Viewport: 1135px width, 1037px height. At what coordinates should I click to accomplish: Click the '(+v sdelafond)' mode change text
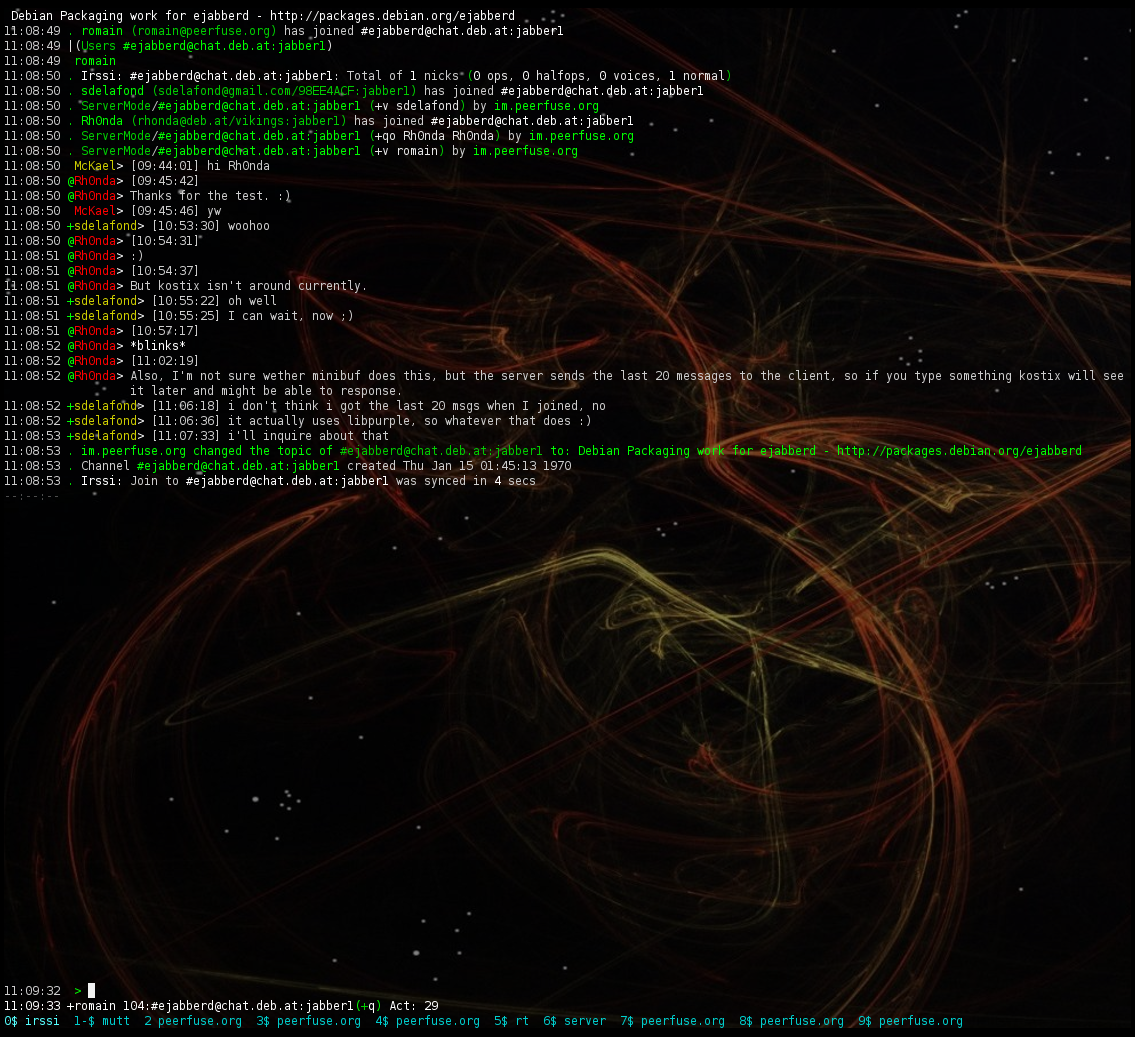tap(417, 105)
